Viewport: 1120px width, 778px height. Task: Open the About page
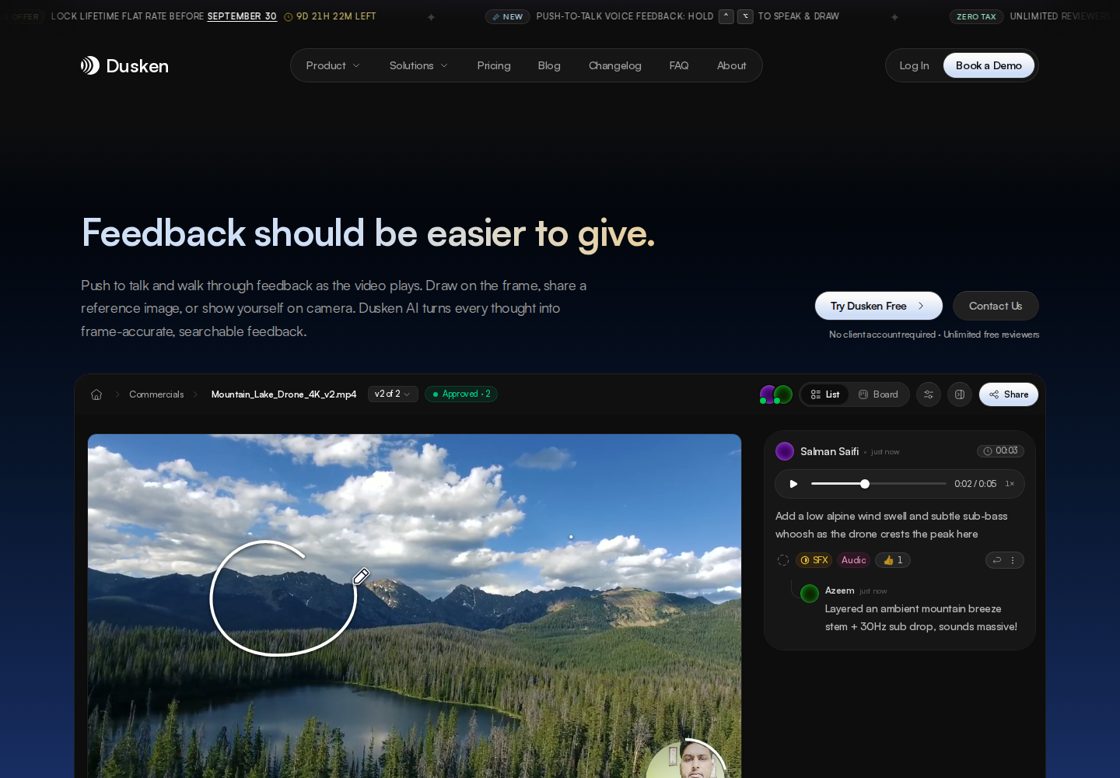731,66
